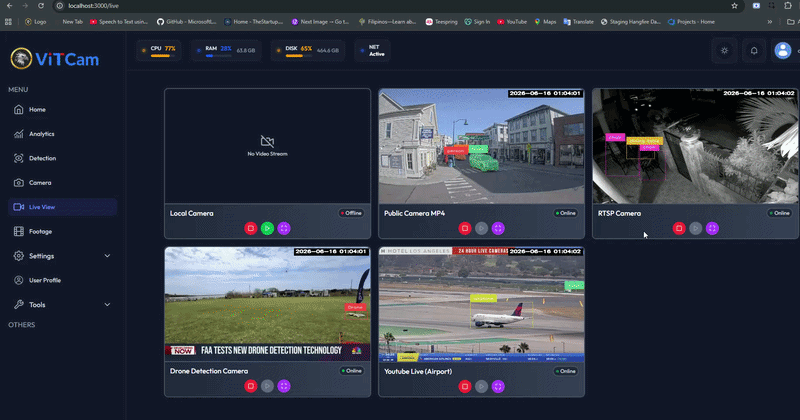The image size is (800, 420).
Task: Open the YouTube bookmark
Action: pos(512,22)
